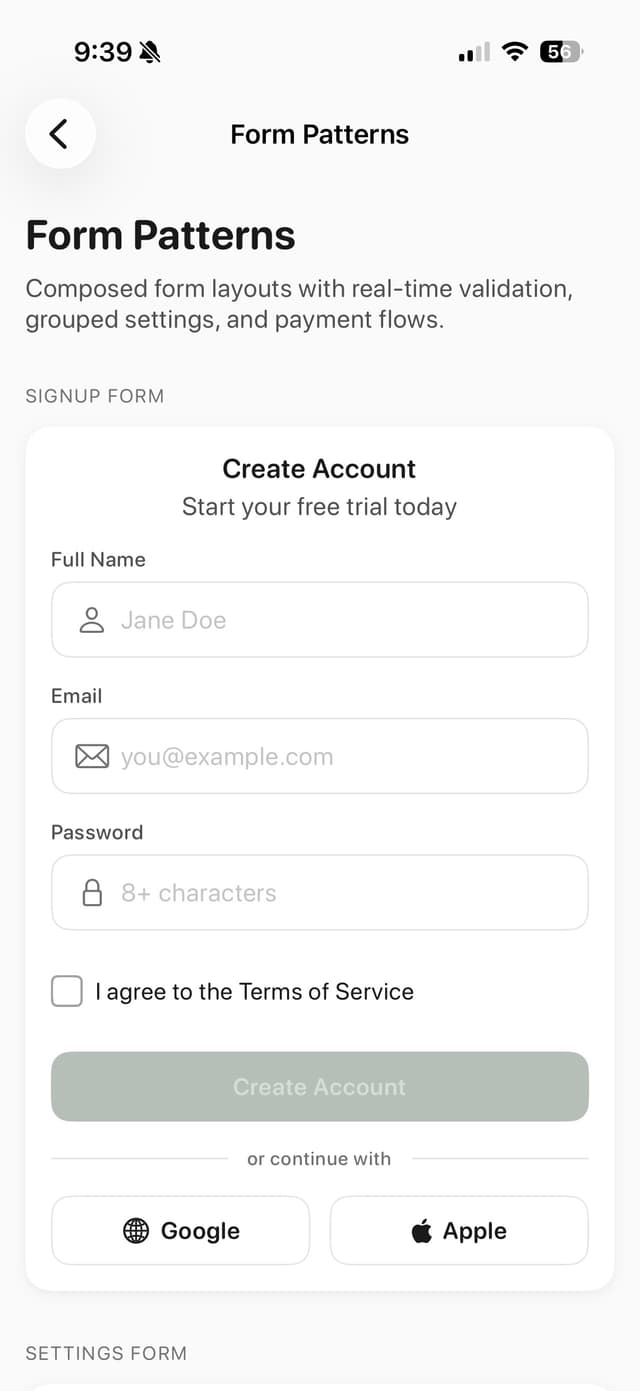Choose the Apple sign-in text label
The image size is (640, 1391).
pos(475,1231)
